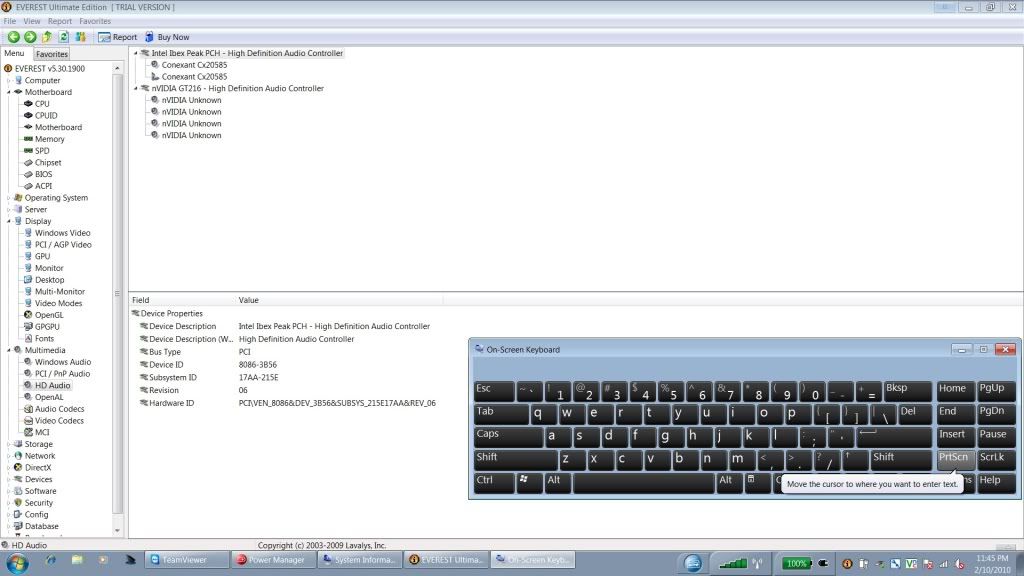Open the File menu
Viewport: 1024px width, 576px height.
tap(10, 21)
